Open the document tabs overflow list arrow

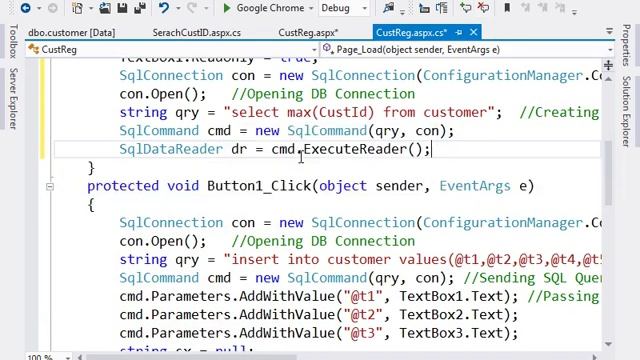pos(609,31)
